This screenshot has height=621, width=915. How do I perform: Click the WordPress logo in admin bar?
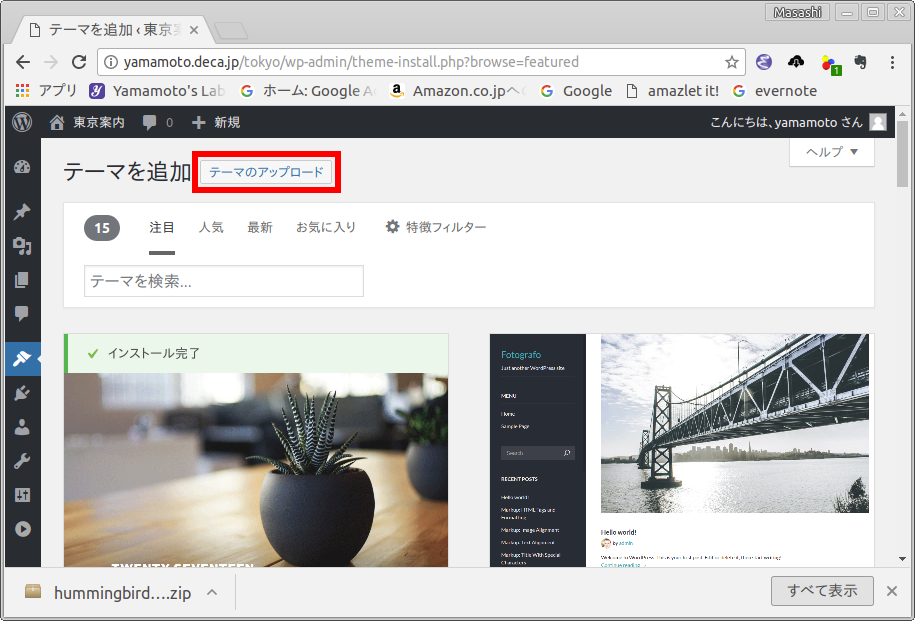tap(22, 122)
